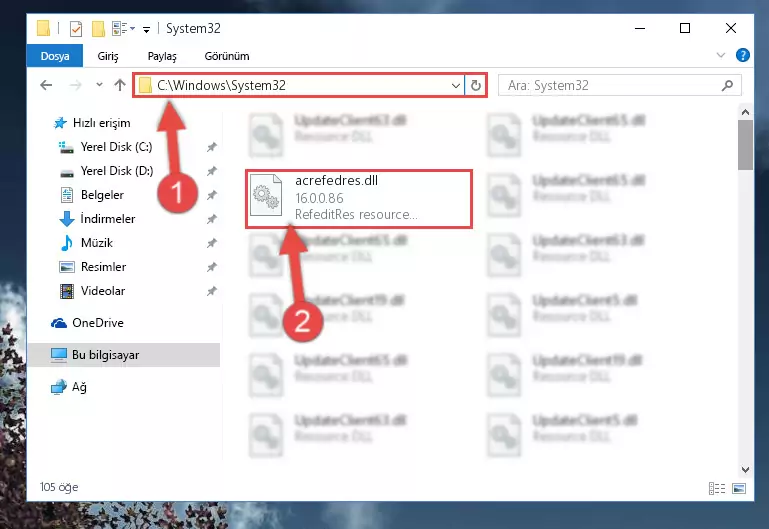The height and width of the screenshot is (529, 769).
Task: Open the recent locations dropdown arrow
Action: point(100,85)
